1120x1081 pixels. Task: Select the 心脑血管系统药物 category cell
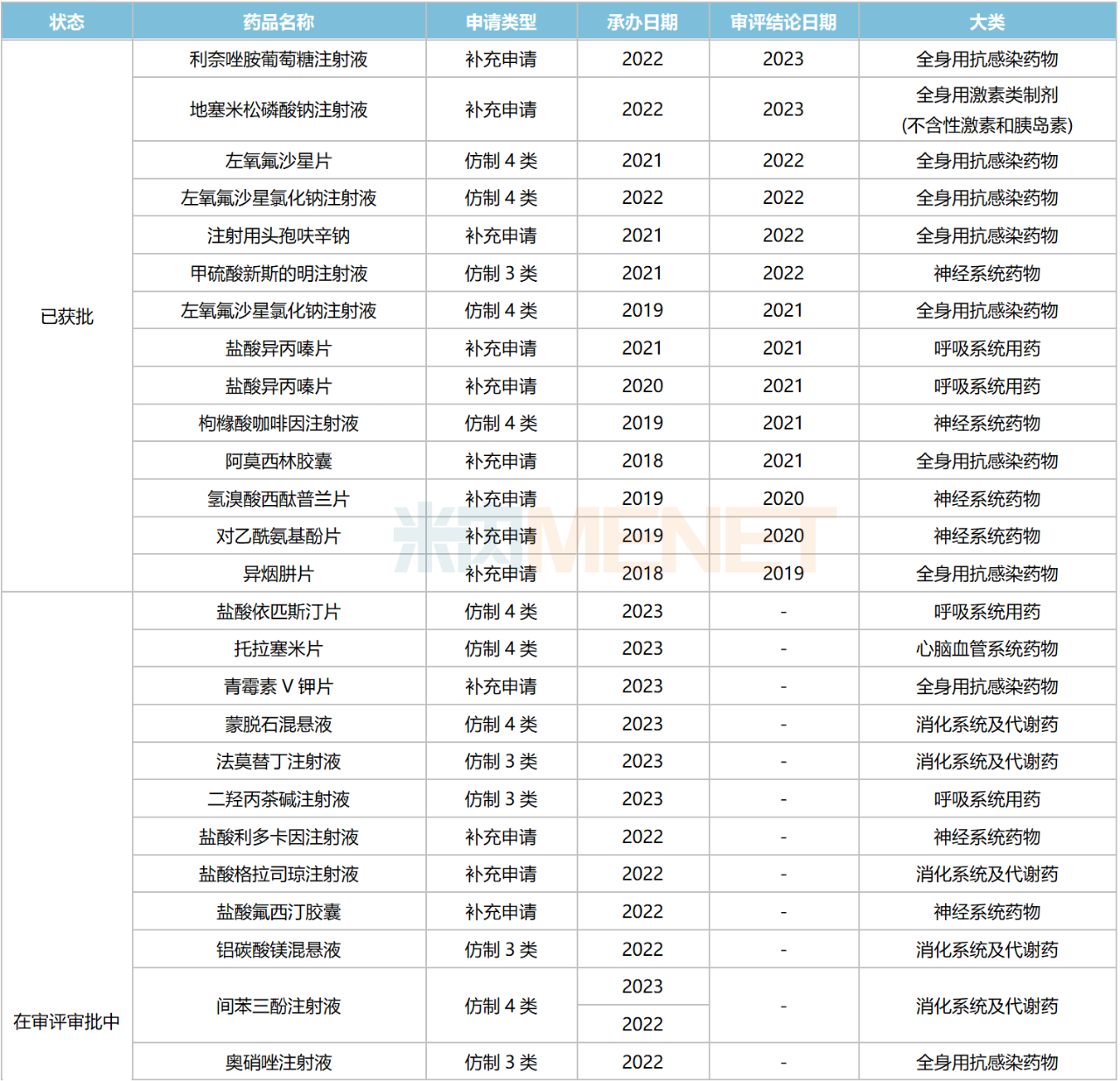[987, 649]
